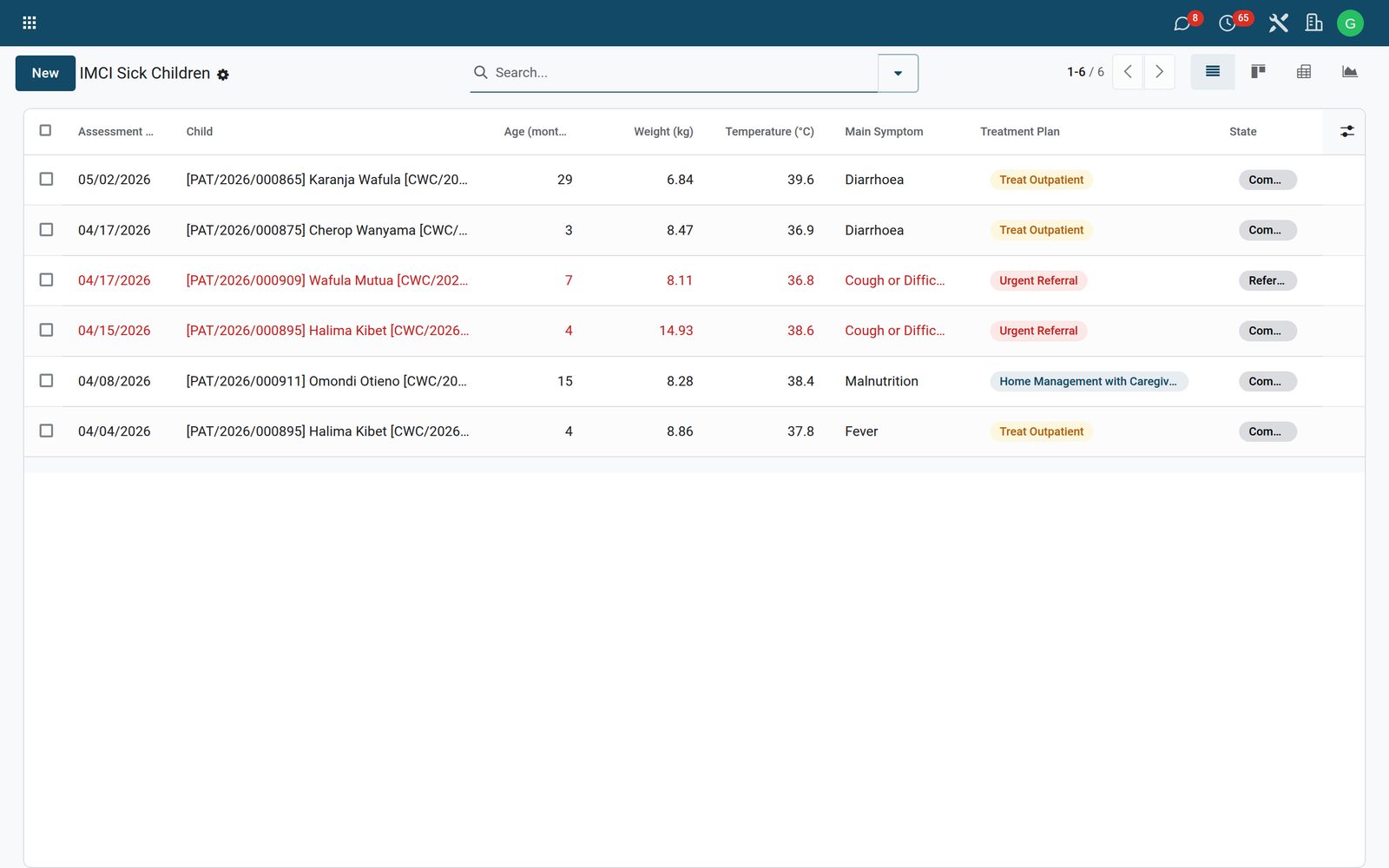Click the Fever symptom cell
Image resolution: width=1389 pixels, height=868 pixels.
tap(861, 431)
